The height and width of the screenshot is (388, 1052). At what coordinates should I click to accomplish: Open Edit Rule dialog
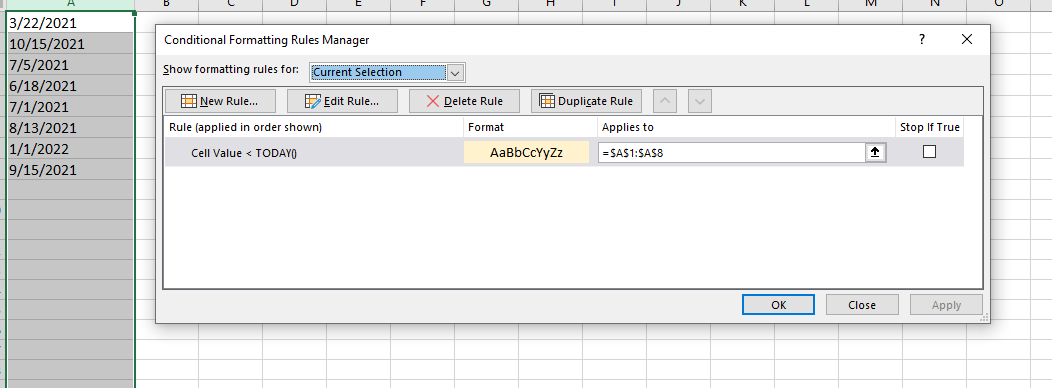342,101
